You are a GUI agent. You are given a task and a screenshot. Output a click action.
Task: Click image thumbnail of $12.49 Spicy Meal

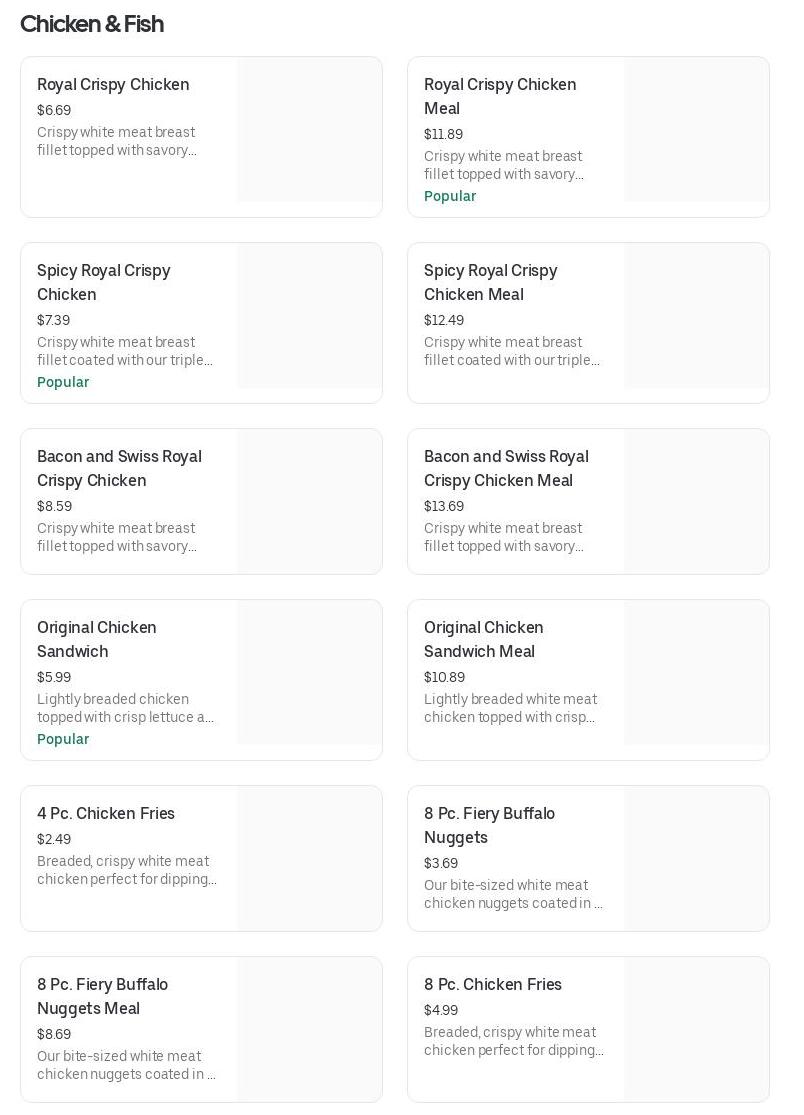point(696,316)
